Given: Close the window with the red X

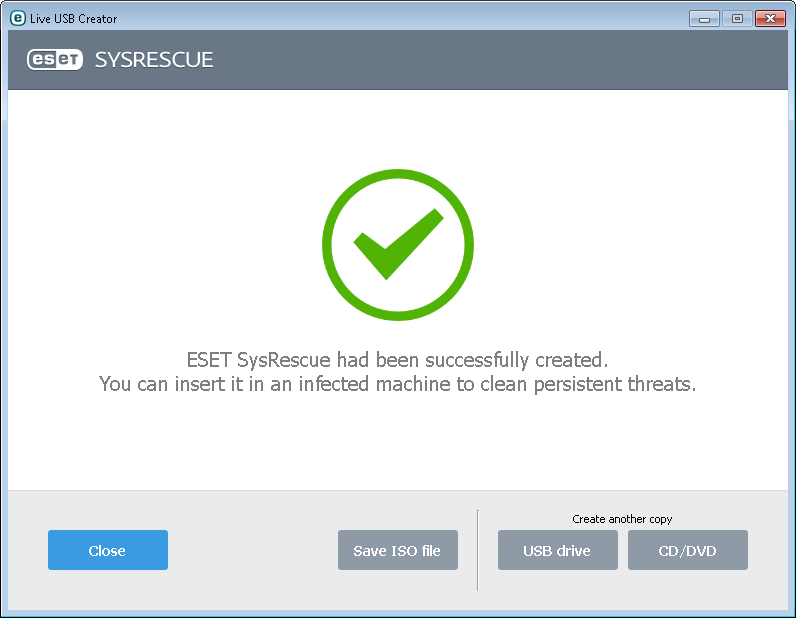Looking at the screenshot, I should (x=770, y=18).
